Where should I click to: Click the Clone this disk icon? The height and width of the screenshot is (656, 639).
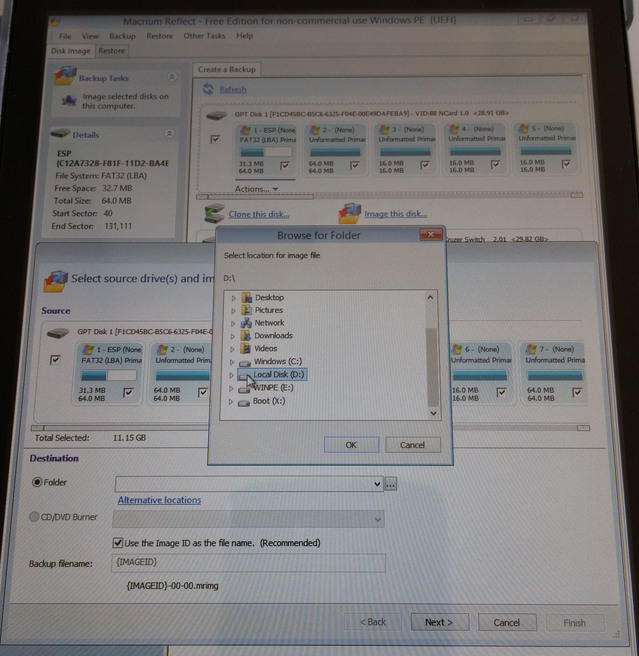click(x=214, y=213)
